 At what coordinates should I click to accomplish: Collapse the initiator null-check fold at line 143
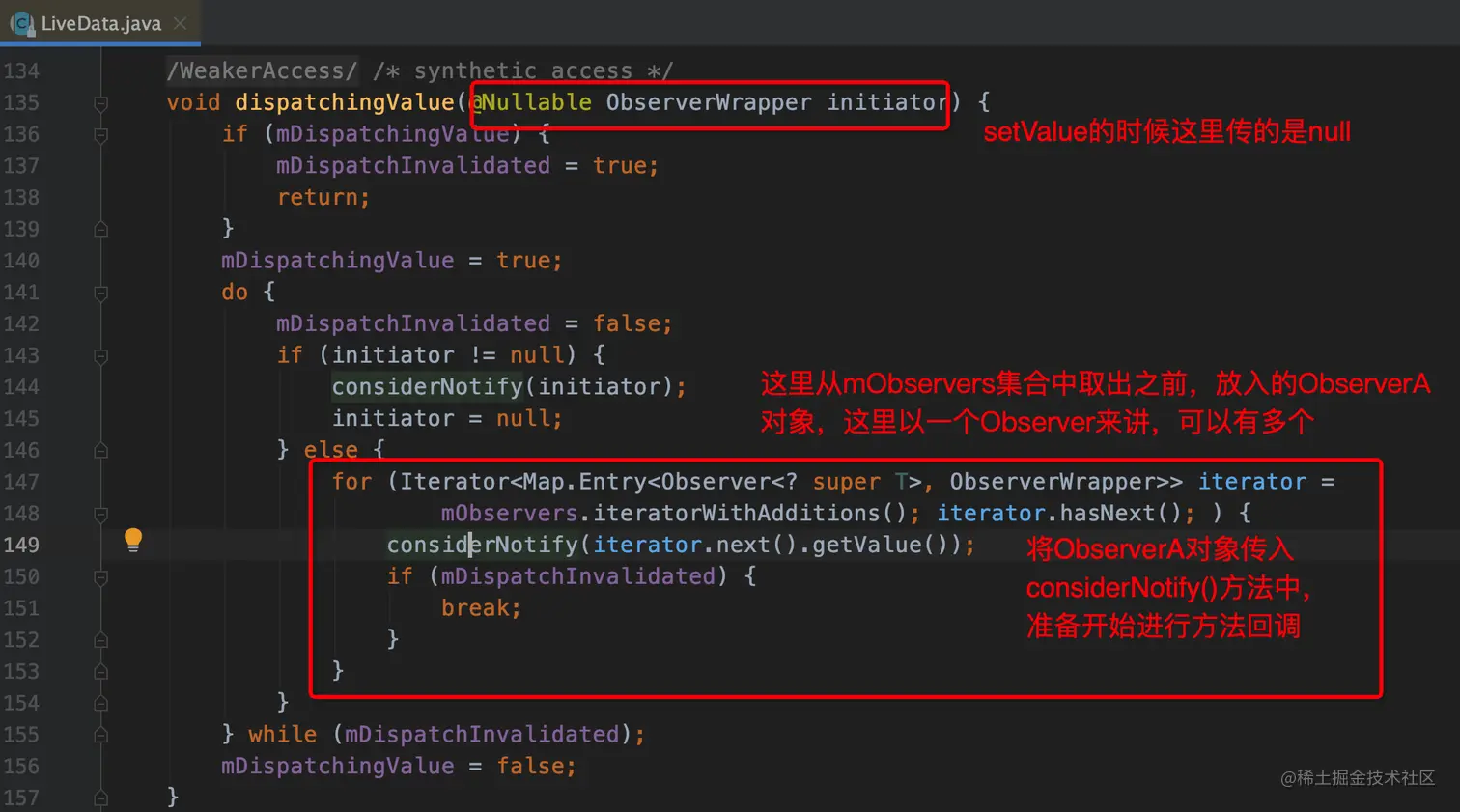click(101, 355)
